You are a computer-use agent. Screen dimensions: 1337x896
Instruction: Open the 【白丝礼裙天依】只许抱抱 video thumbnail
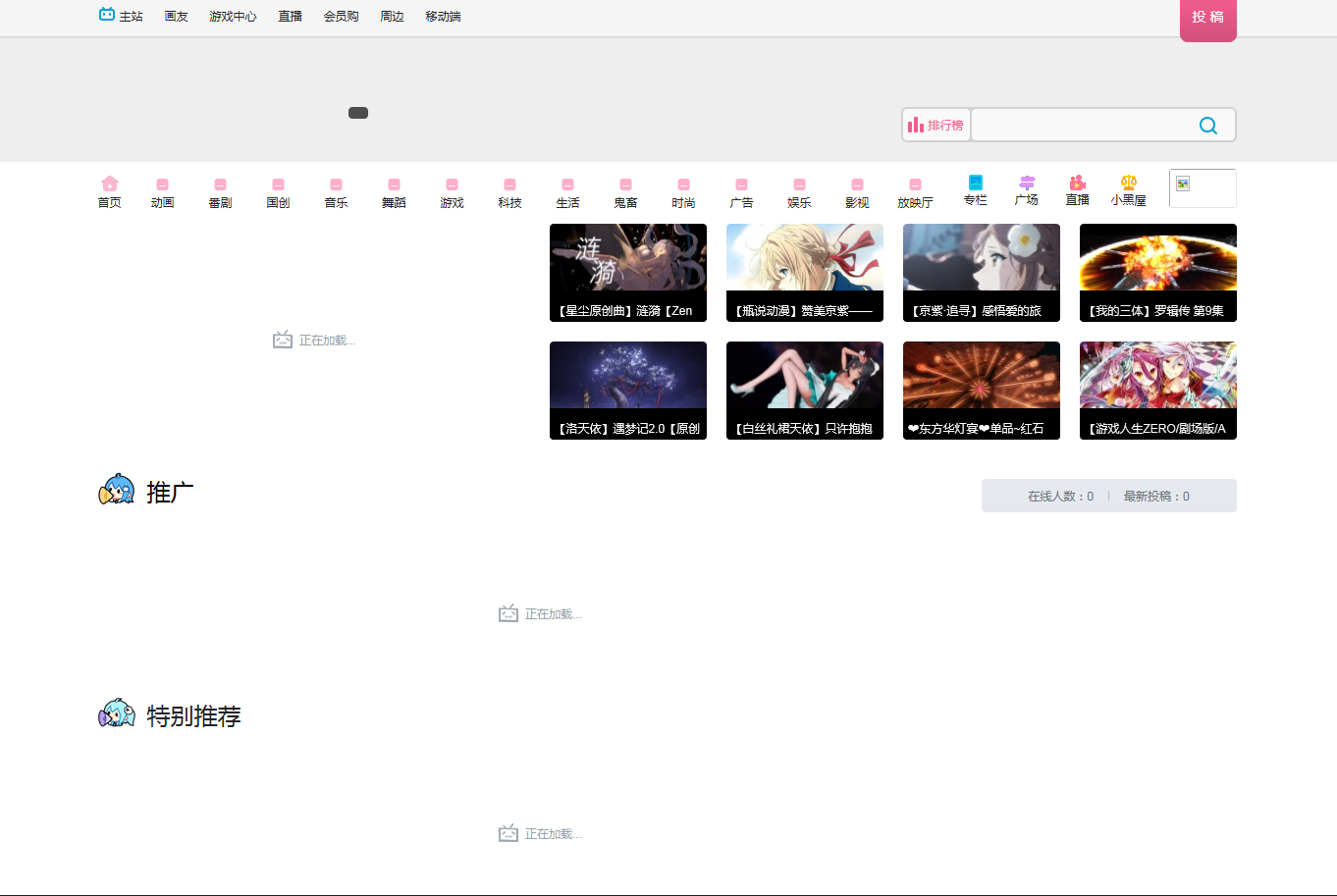805,391
